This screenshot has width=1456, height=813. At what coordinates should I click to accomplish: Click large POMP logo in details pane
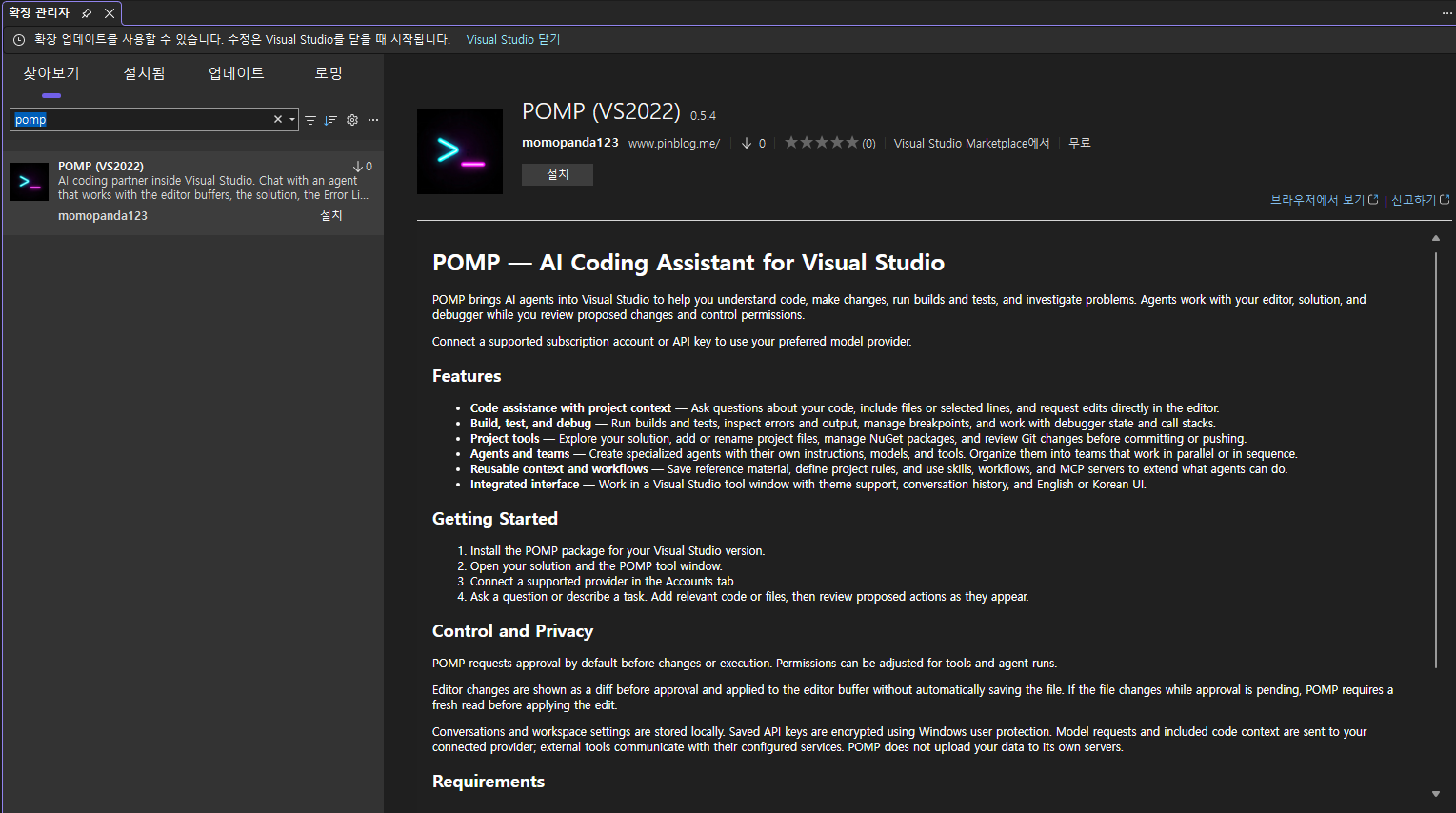pos(460,151)
